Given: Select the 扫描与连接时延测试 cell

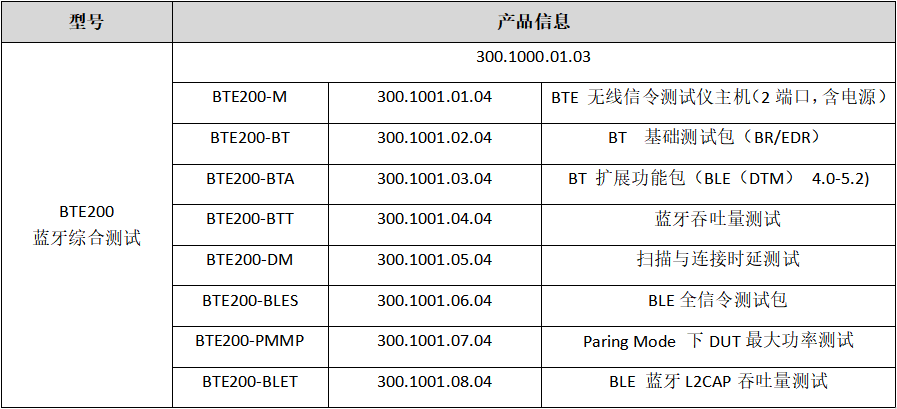Looking at the screenshot, I should [x=718, y=260].
